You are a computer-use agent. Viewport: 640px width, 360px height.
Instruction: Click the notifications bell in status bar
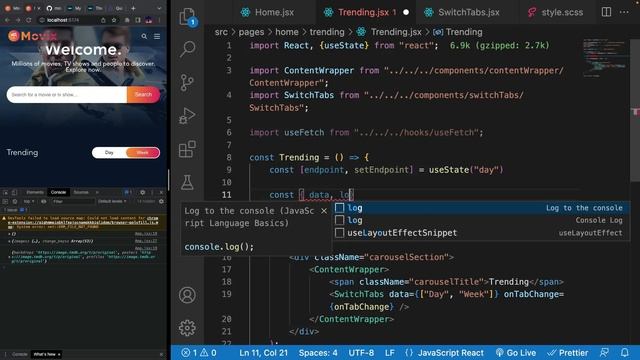click(624, 352)
